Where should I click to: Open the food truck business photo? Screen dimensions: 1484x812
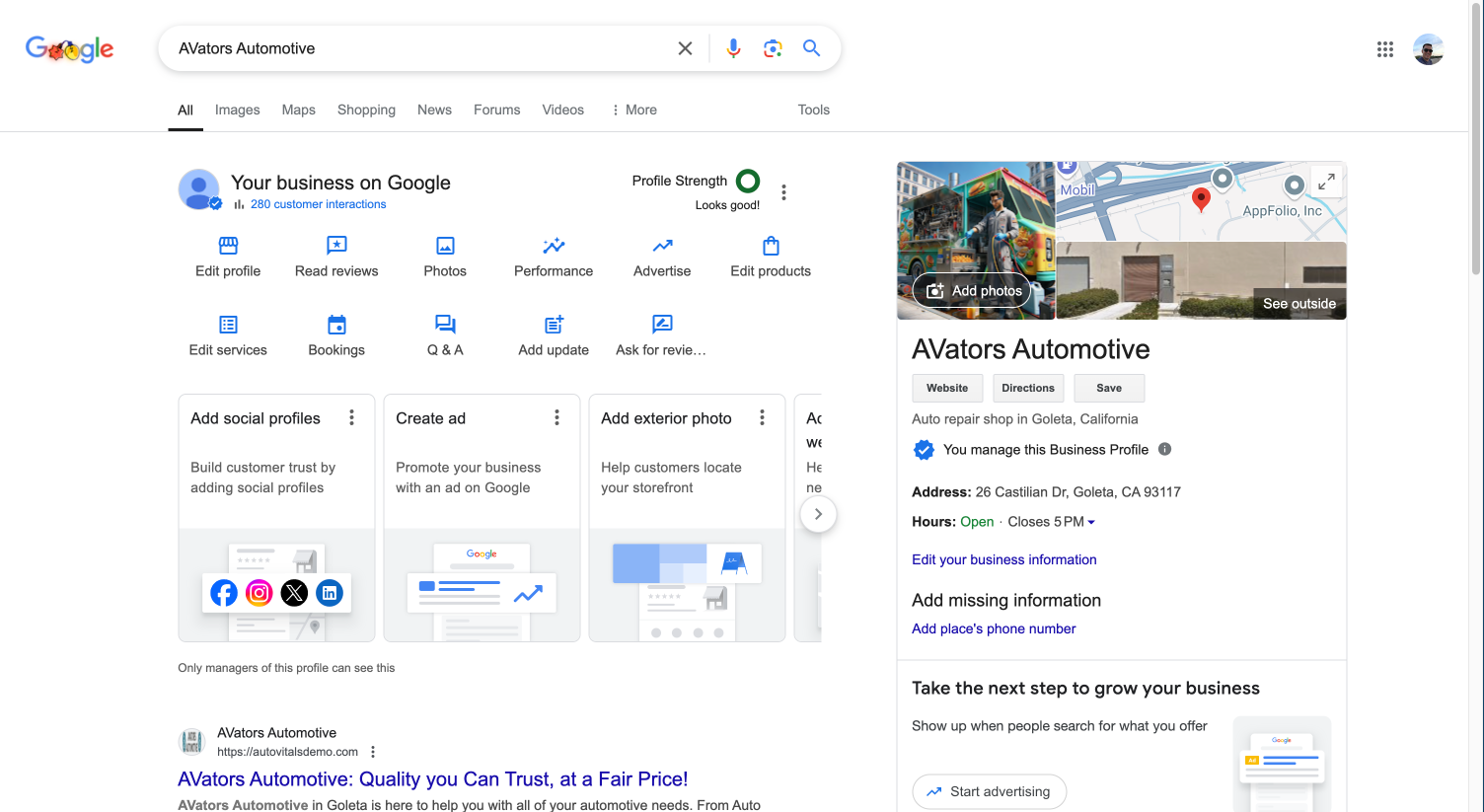click(x=976, y=241)
